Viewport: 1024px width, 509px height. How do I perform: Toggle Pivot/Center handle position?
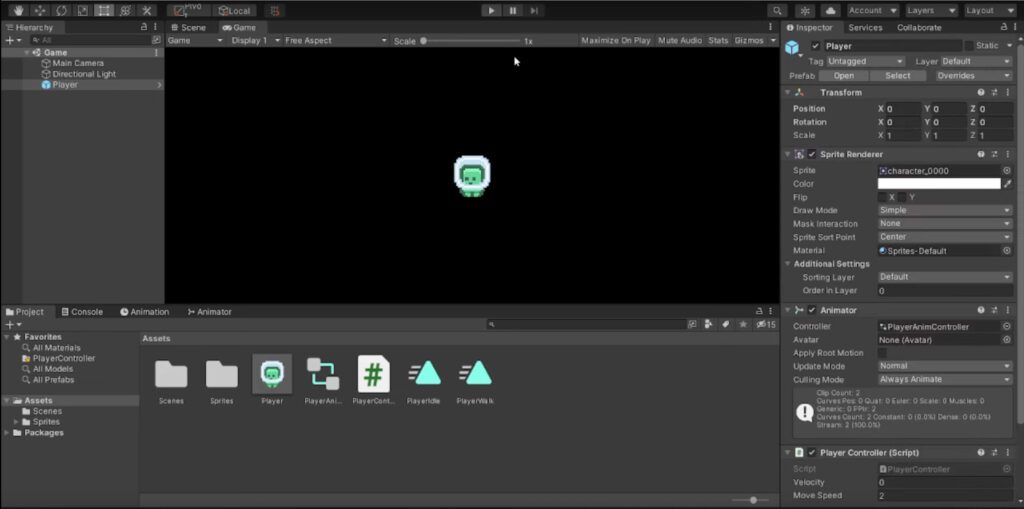[188, 10]
